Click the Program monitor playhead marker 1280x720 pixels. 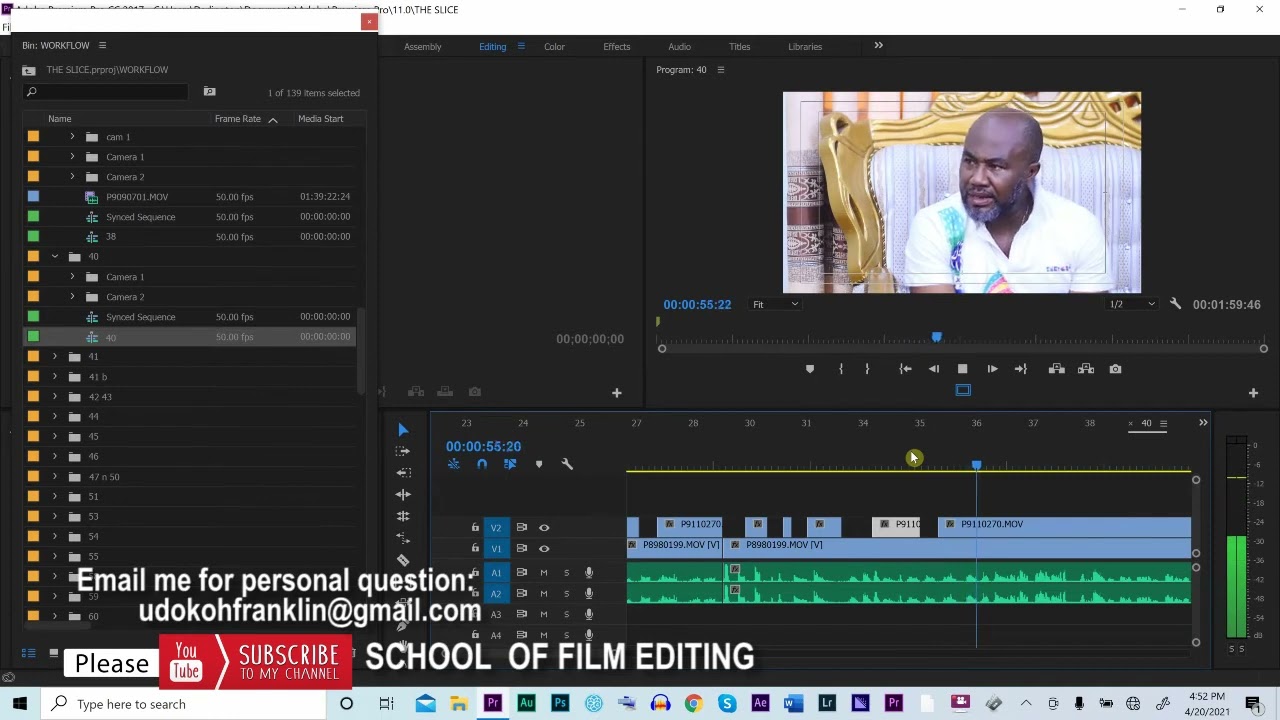[936, 338]
